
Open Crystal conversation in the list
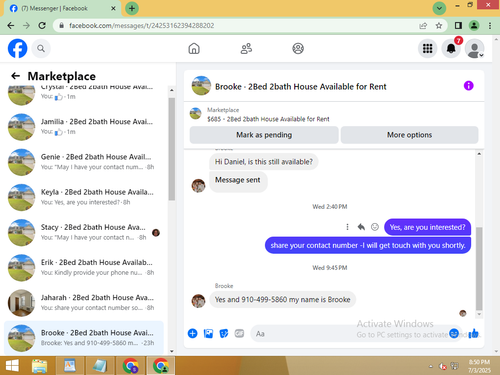84,95
